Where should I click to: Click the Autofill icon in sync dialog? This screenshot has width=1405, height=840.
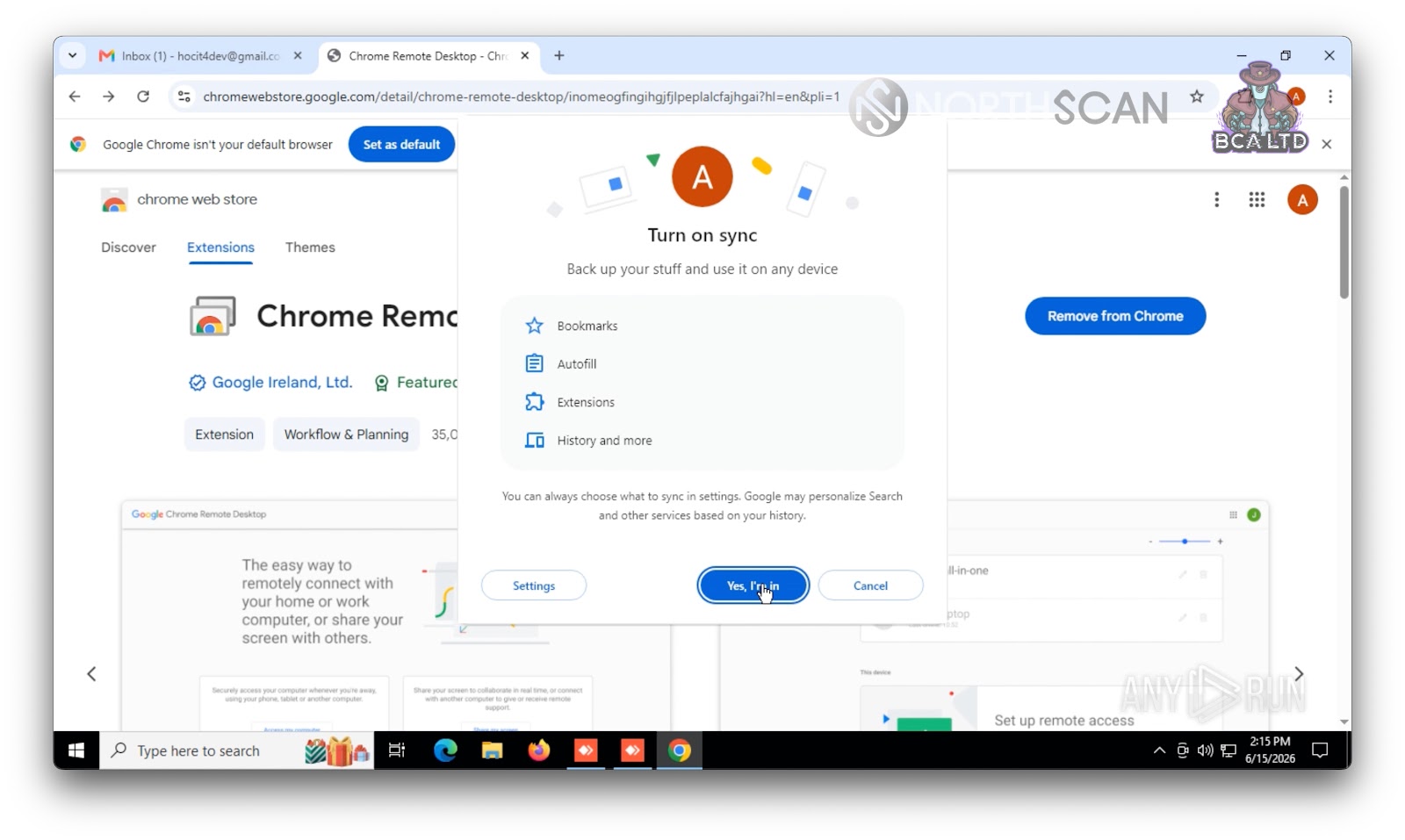534,363
